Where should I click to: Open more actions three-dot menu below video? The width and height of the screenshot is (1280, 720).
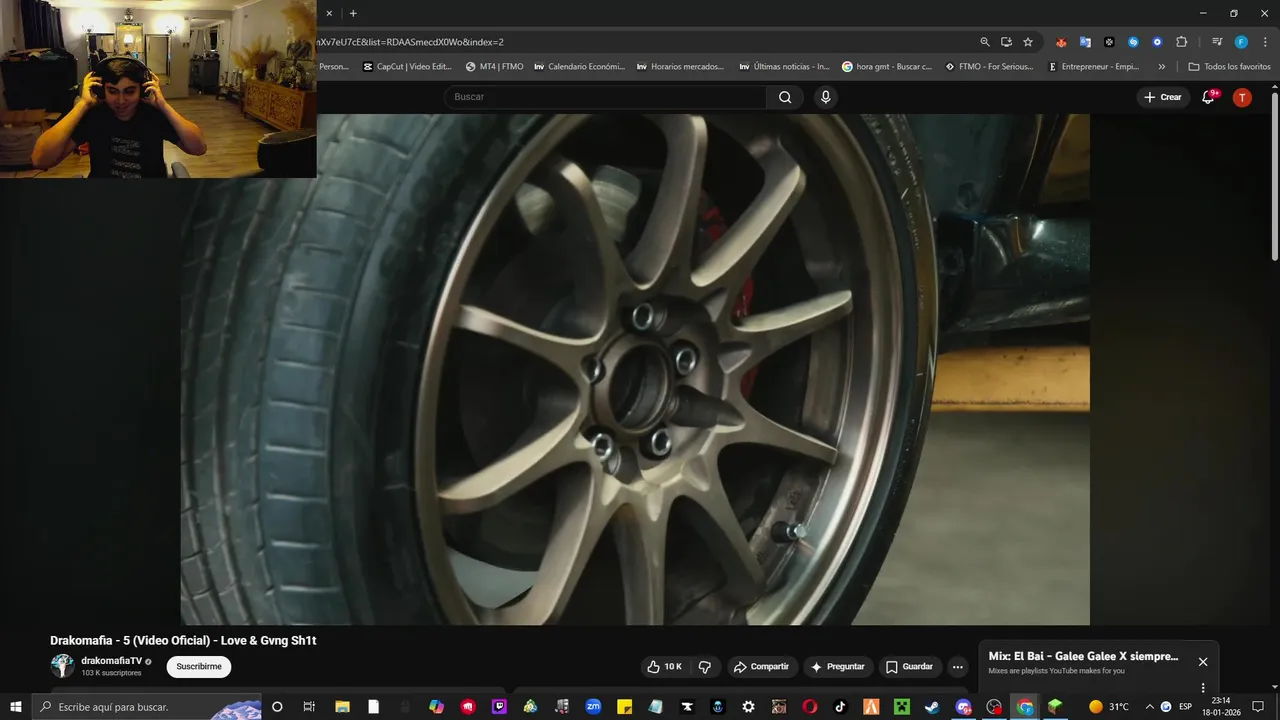[x=958, y=667]
